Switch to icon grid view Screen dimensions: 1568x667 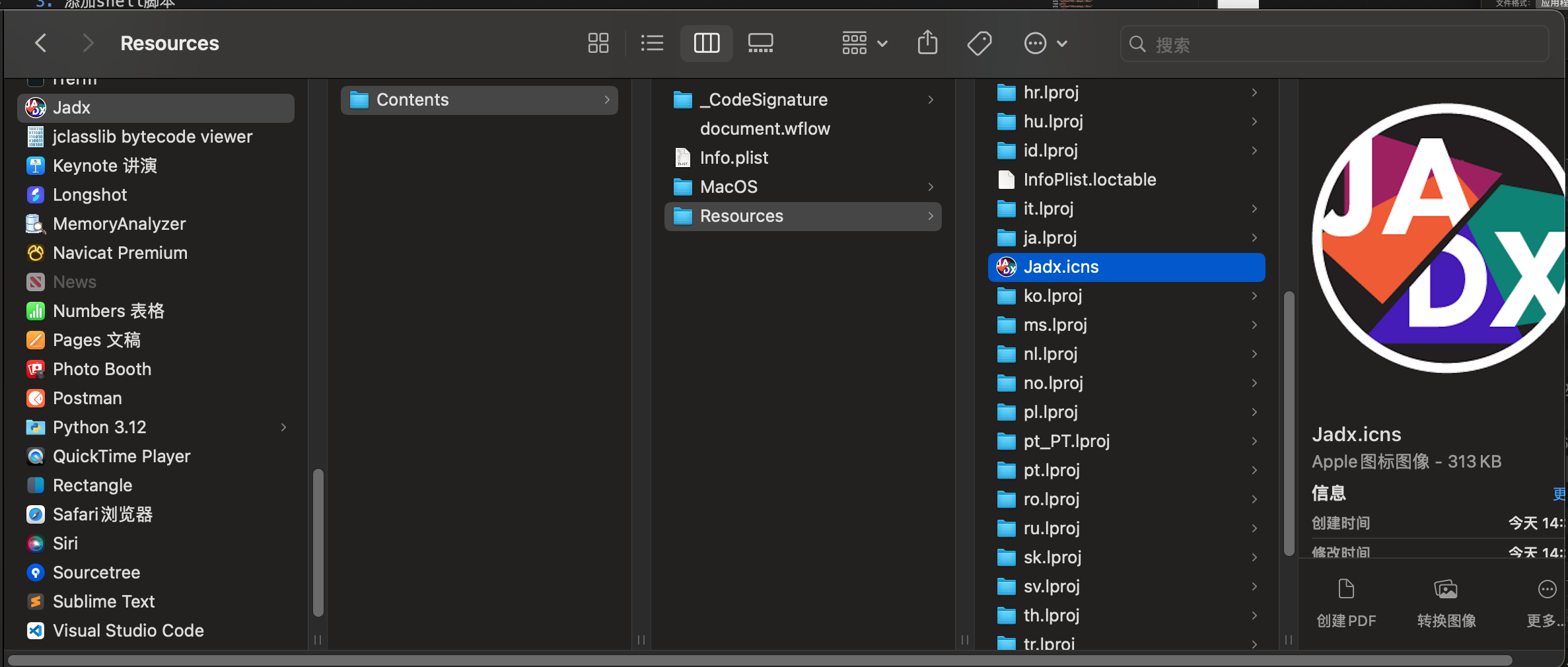(598, 44)
